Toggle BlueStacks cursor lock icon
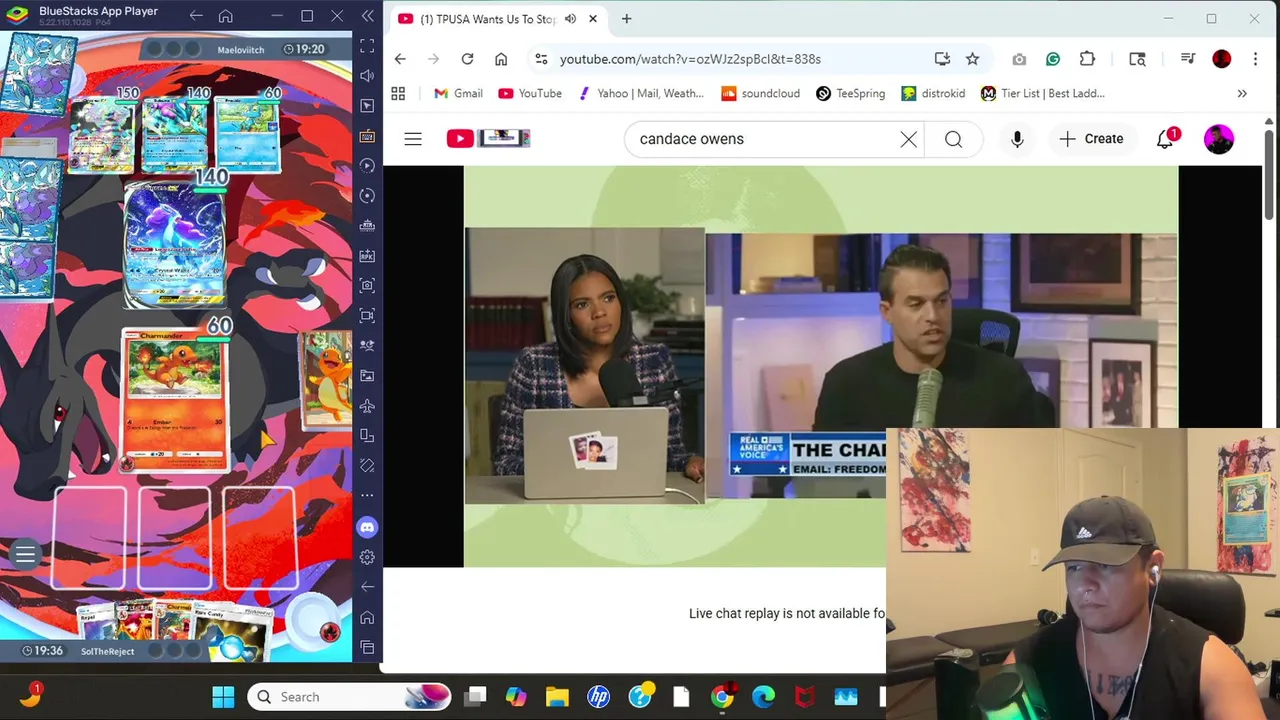 click(x=367, y=106)
